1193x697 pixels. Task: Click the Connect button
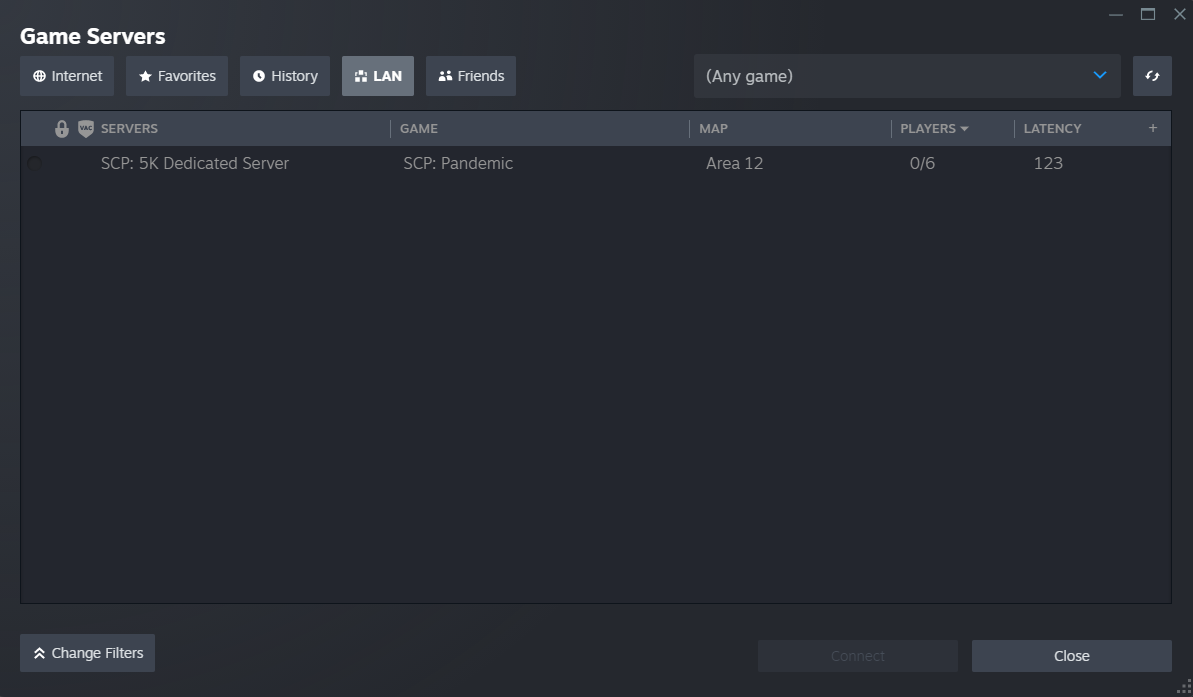(x=857, y=656)
